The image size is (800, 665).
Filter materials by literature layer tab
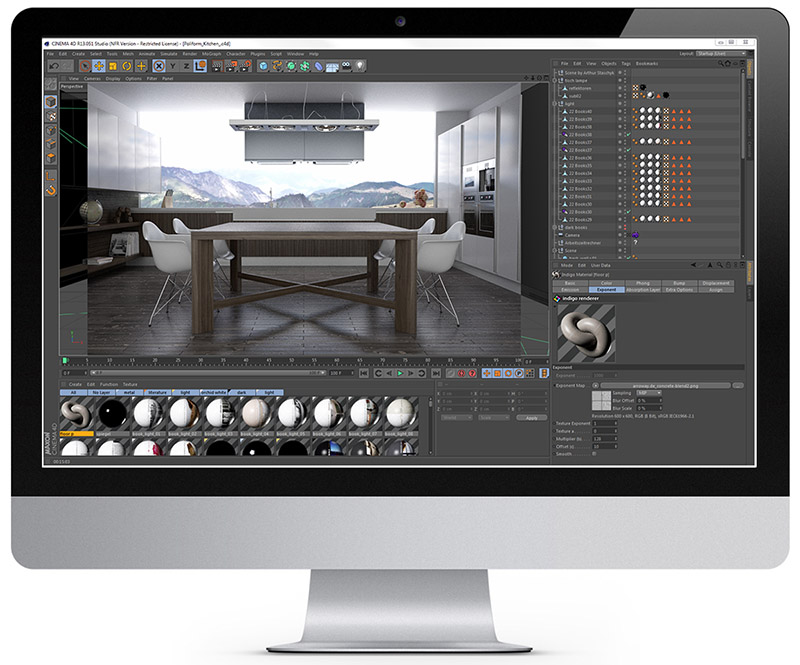tap(158, 392)
